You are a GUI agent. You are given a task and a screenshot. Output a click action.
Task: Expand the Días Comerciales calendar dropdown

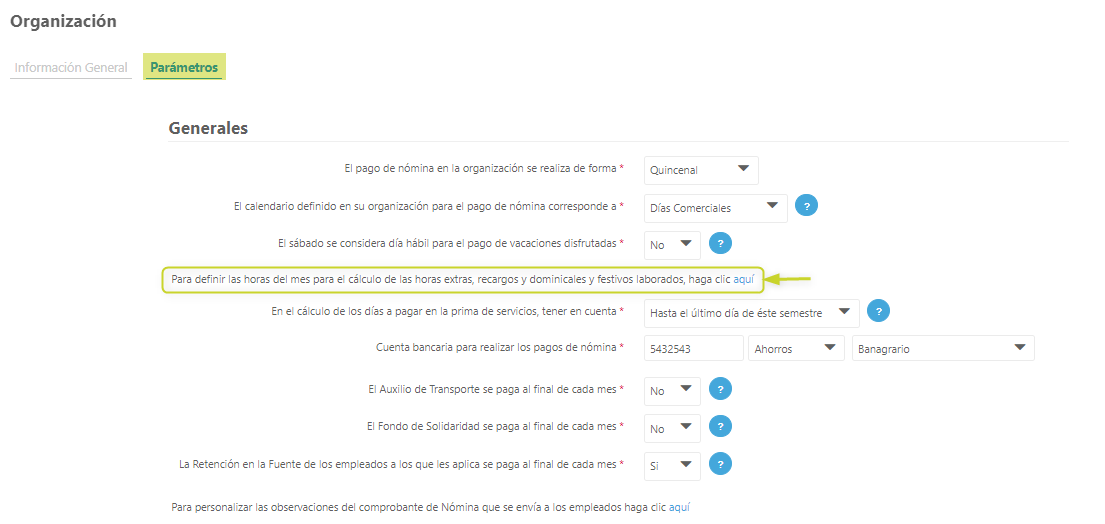click(715, 207)
